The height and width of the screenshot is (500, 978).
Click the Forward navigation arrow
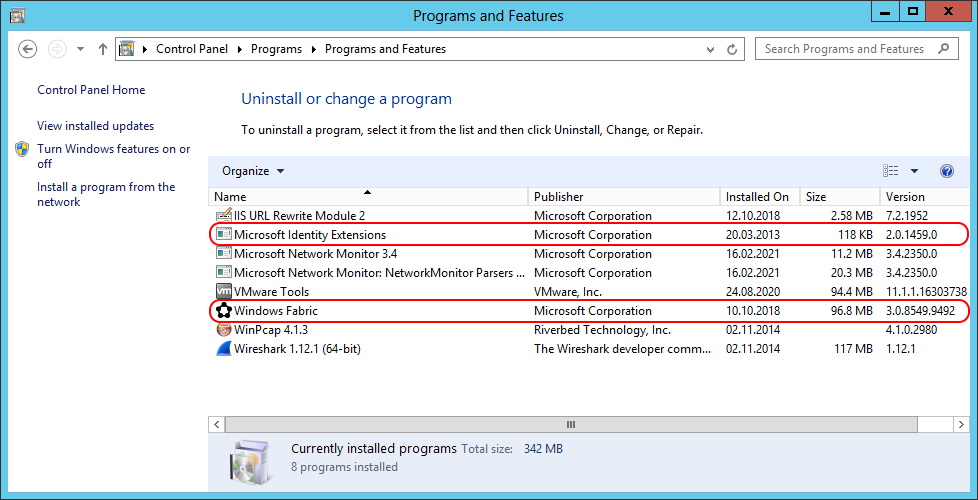point(57,49)
